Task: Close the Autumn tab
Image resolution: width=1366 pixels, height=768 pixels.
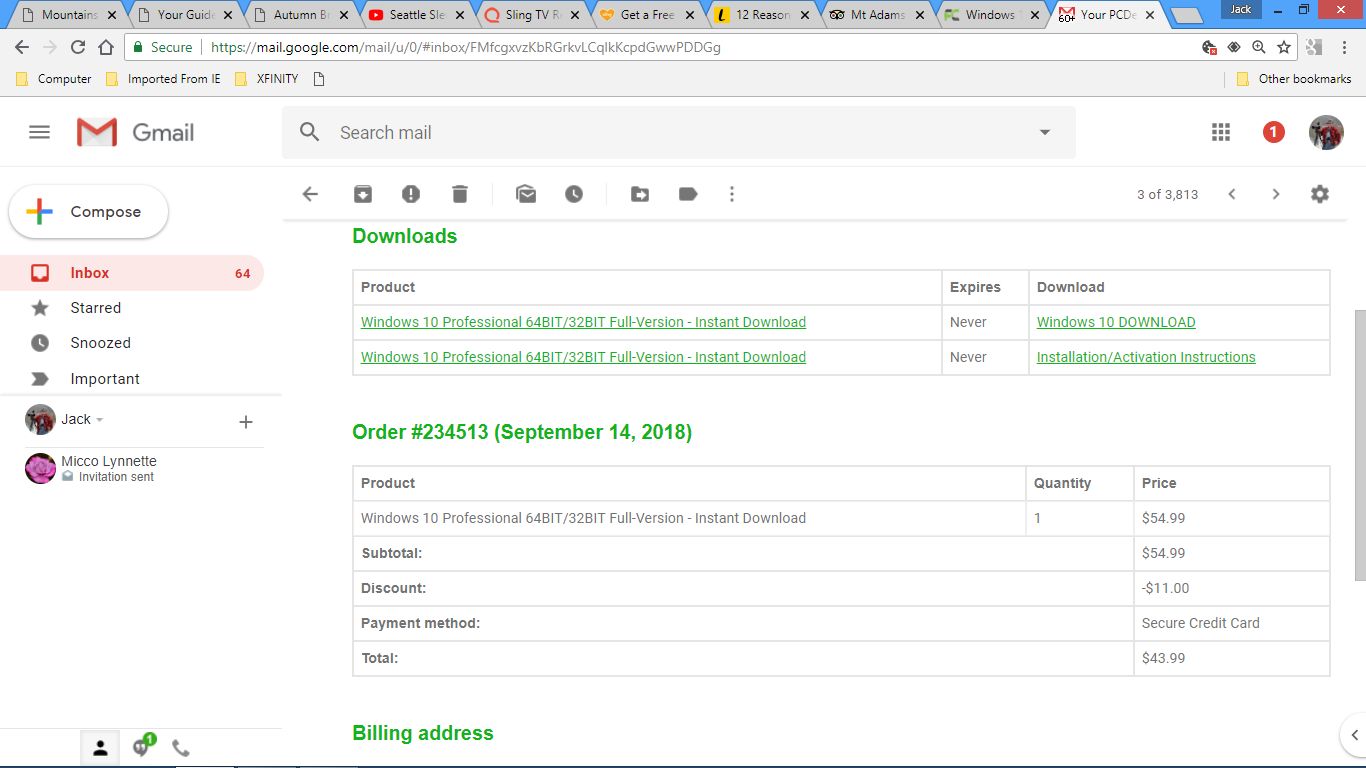Action: [x=344, y=15]
